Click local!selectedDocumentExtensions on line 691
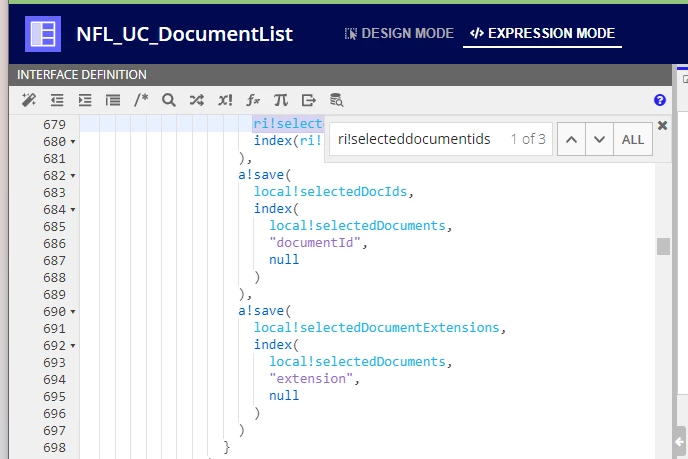The height and width of the screenshot is (459, 688). click(x=376, y=327)
